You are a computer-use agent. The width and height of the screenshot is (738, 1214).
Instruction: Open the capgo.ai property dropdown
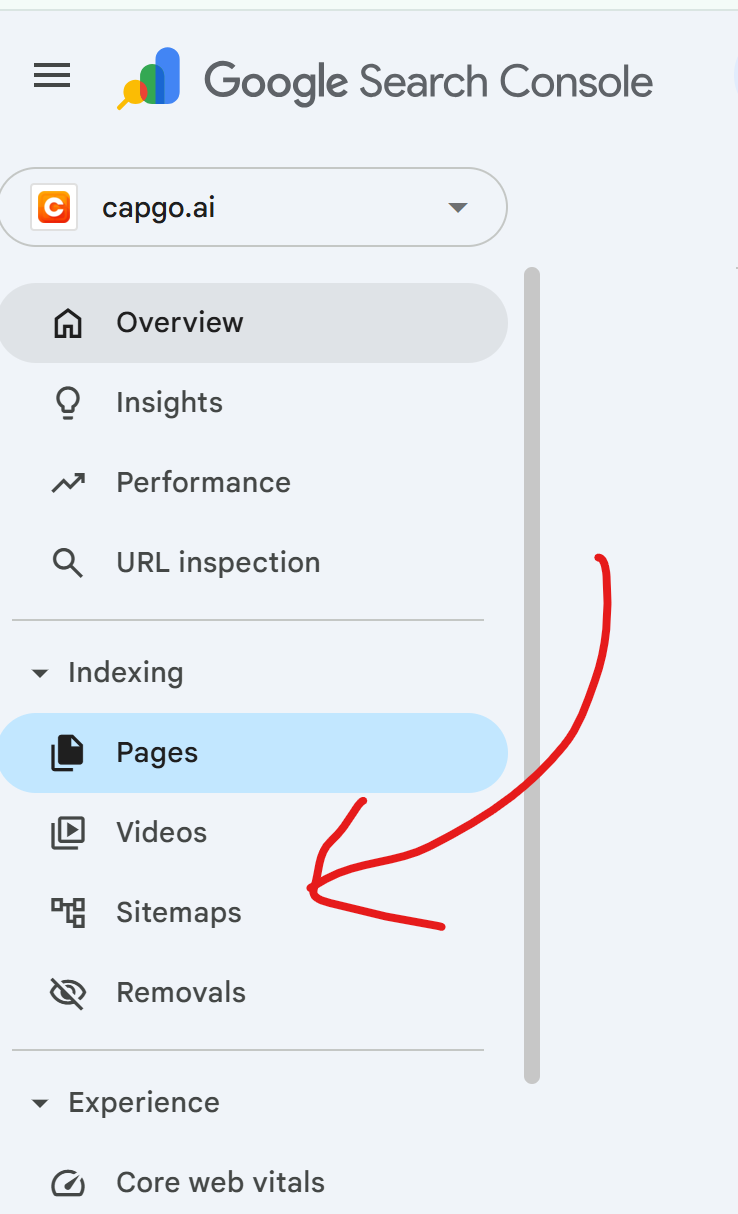tap(457, 208)
